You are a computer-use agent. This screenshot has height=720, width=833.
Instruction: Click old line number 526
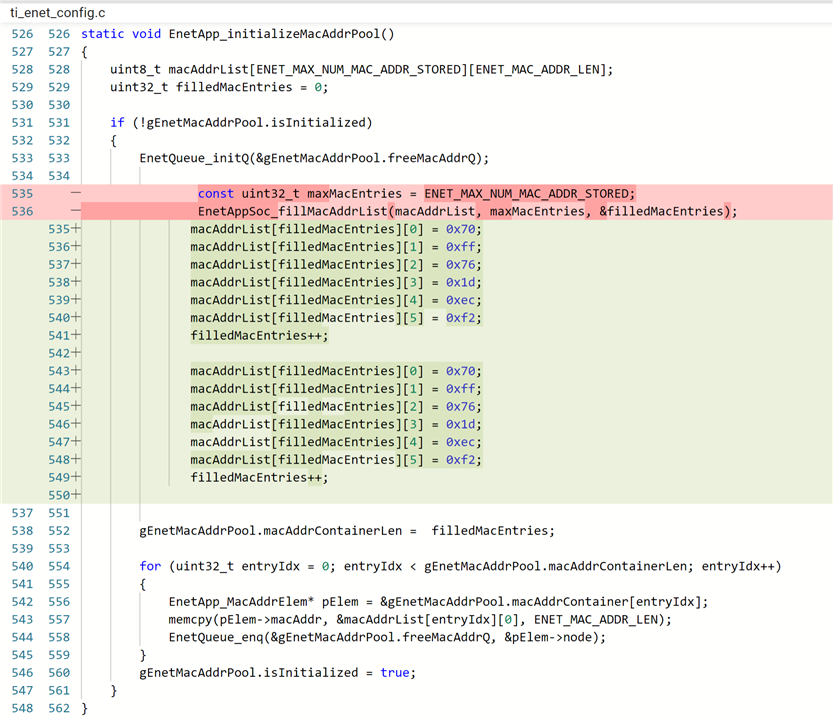(22, 34)
